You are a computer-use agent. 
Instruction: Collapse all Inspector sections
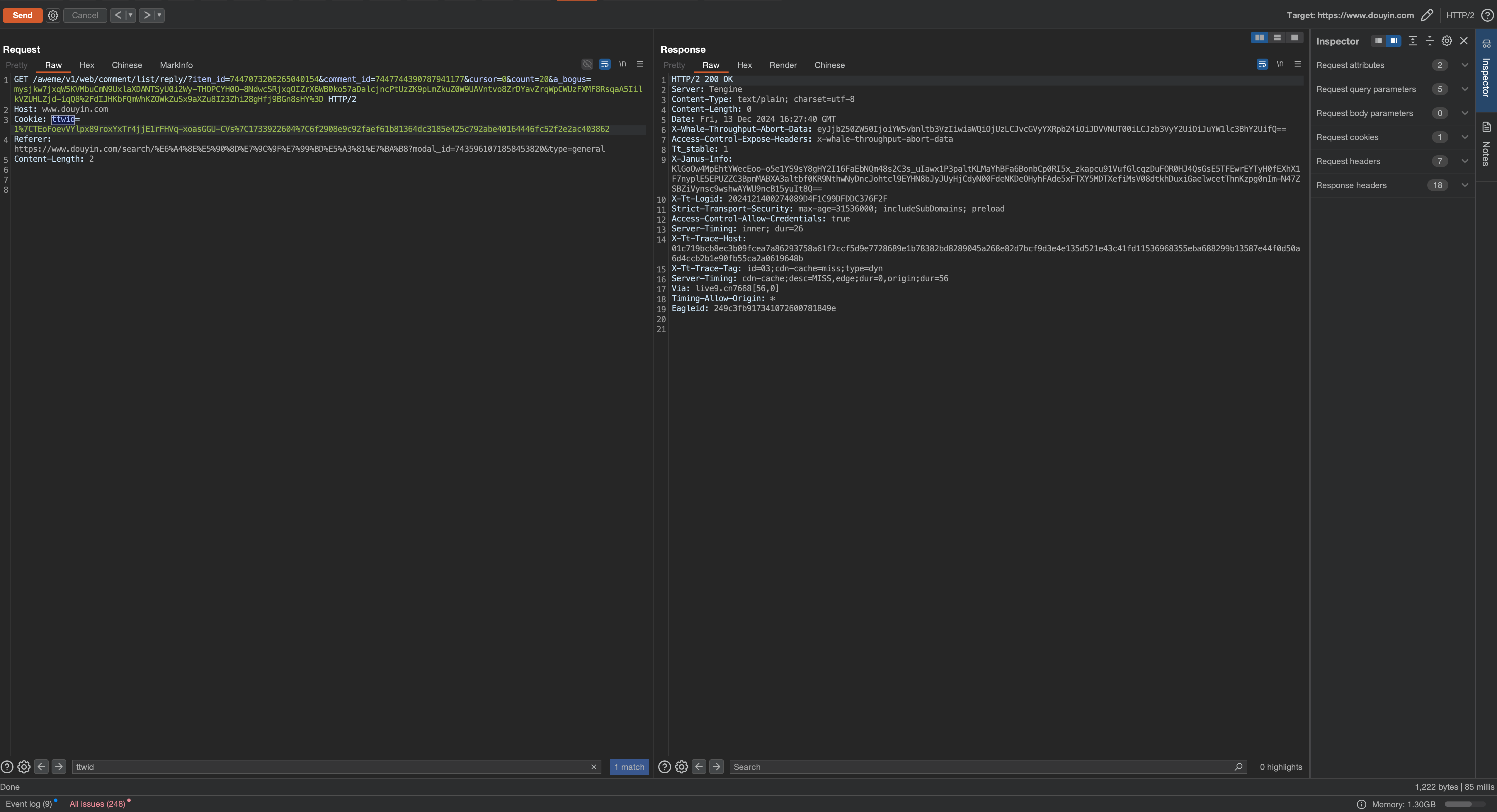coord(1430,41)
